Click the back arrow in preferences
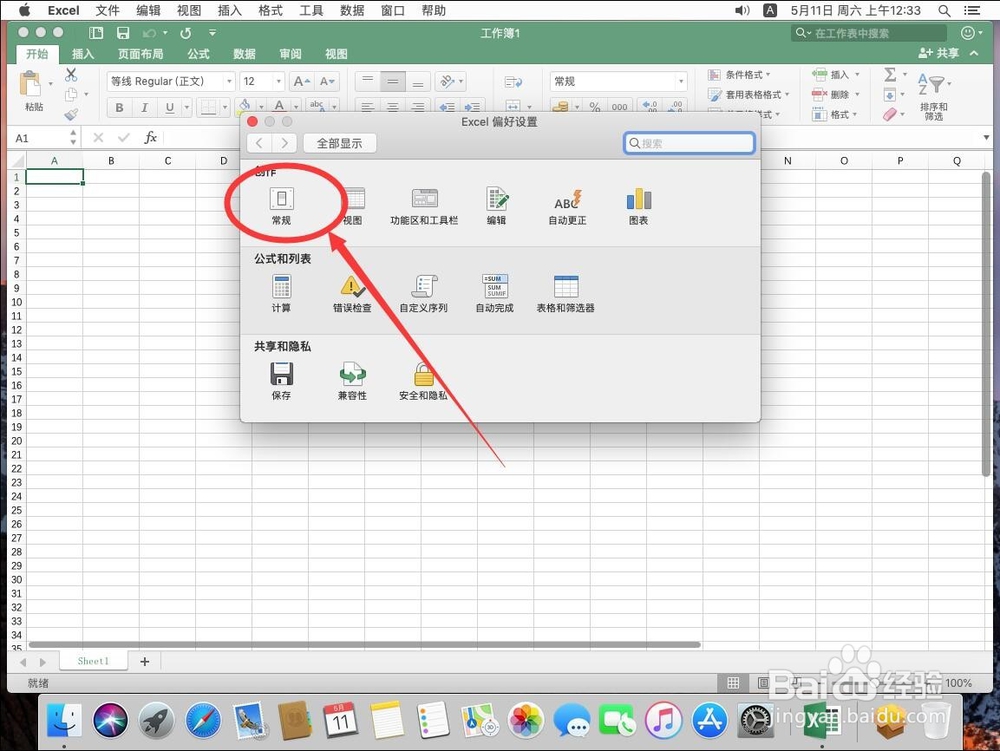Screen dimensions: 1000x751 [x=259, y=143]
